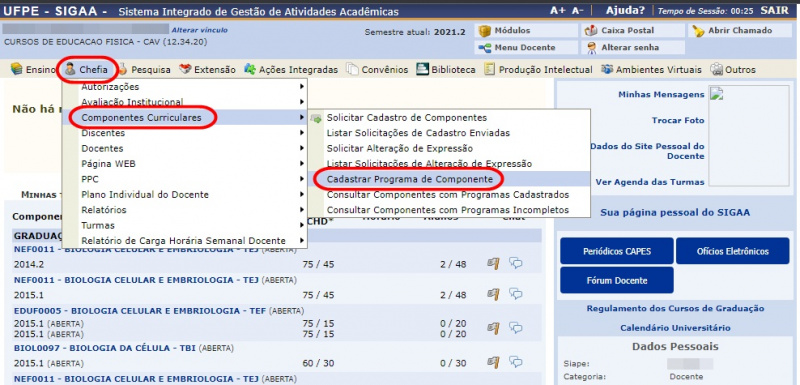Select Listar Solicitações de Cadastro Enviadas
The height and width of the screenshot is (385, 800).
point(449,133)
